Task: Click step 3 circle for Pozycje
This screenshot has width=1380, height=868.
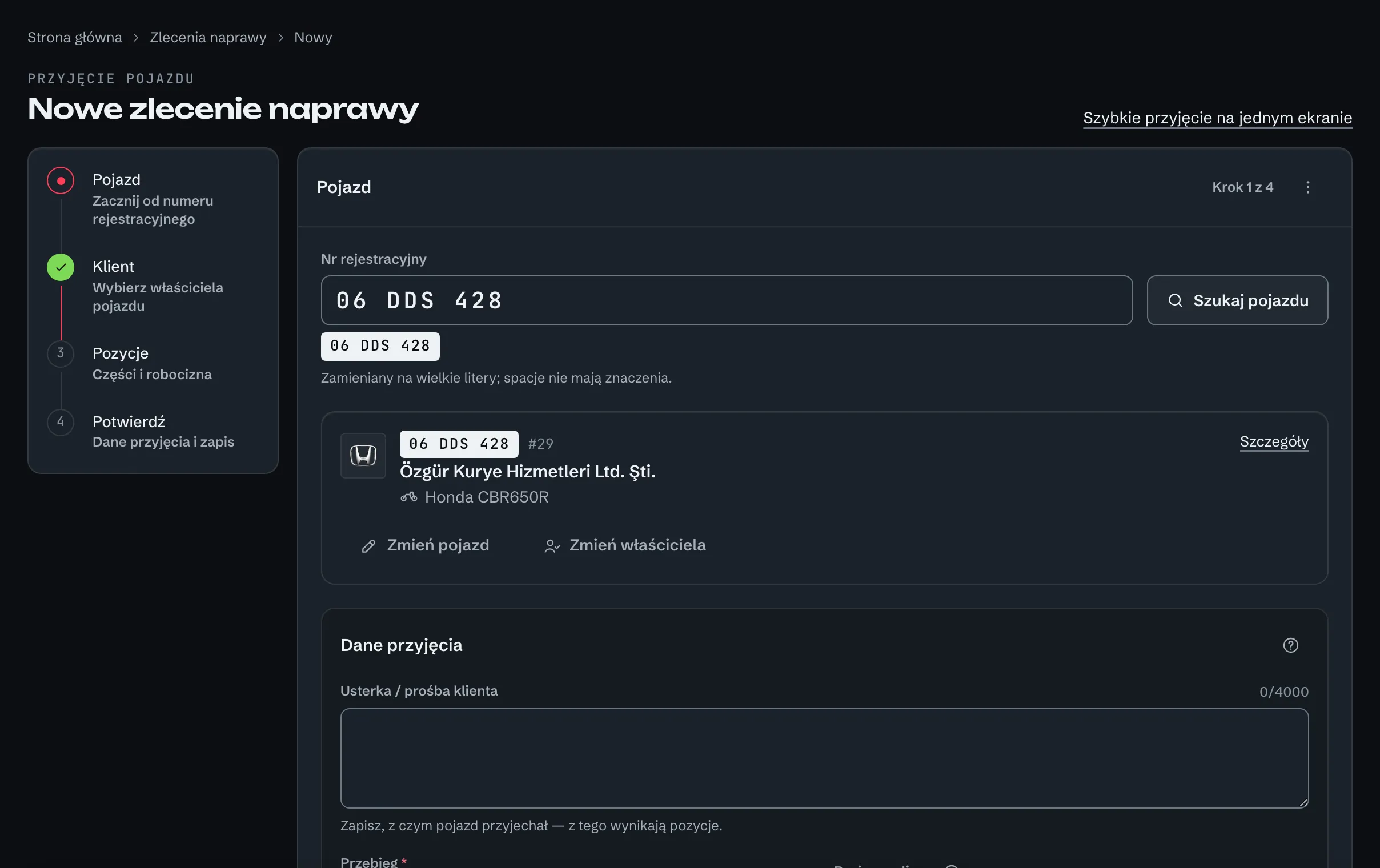Action: [x=61, y=353]
